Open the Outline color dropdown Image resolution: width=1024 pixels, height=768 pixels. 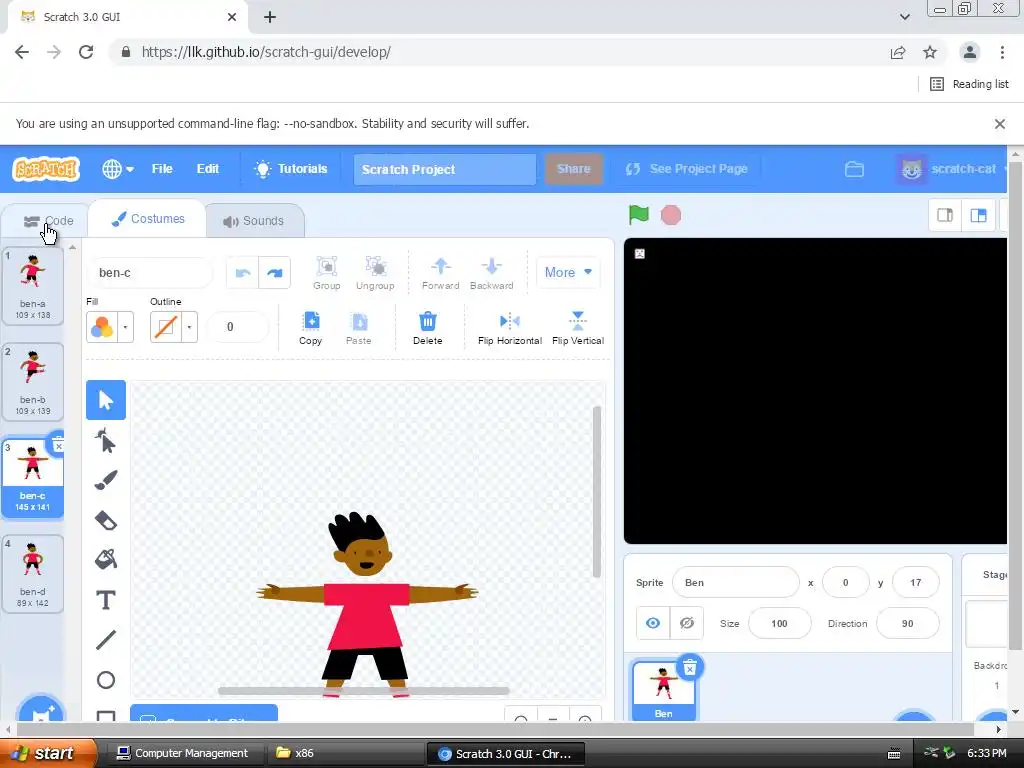pyautogui.click(x=189, y=327)
